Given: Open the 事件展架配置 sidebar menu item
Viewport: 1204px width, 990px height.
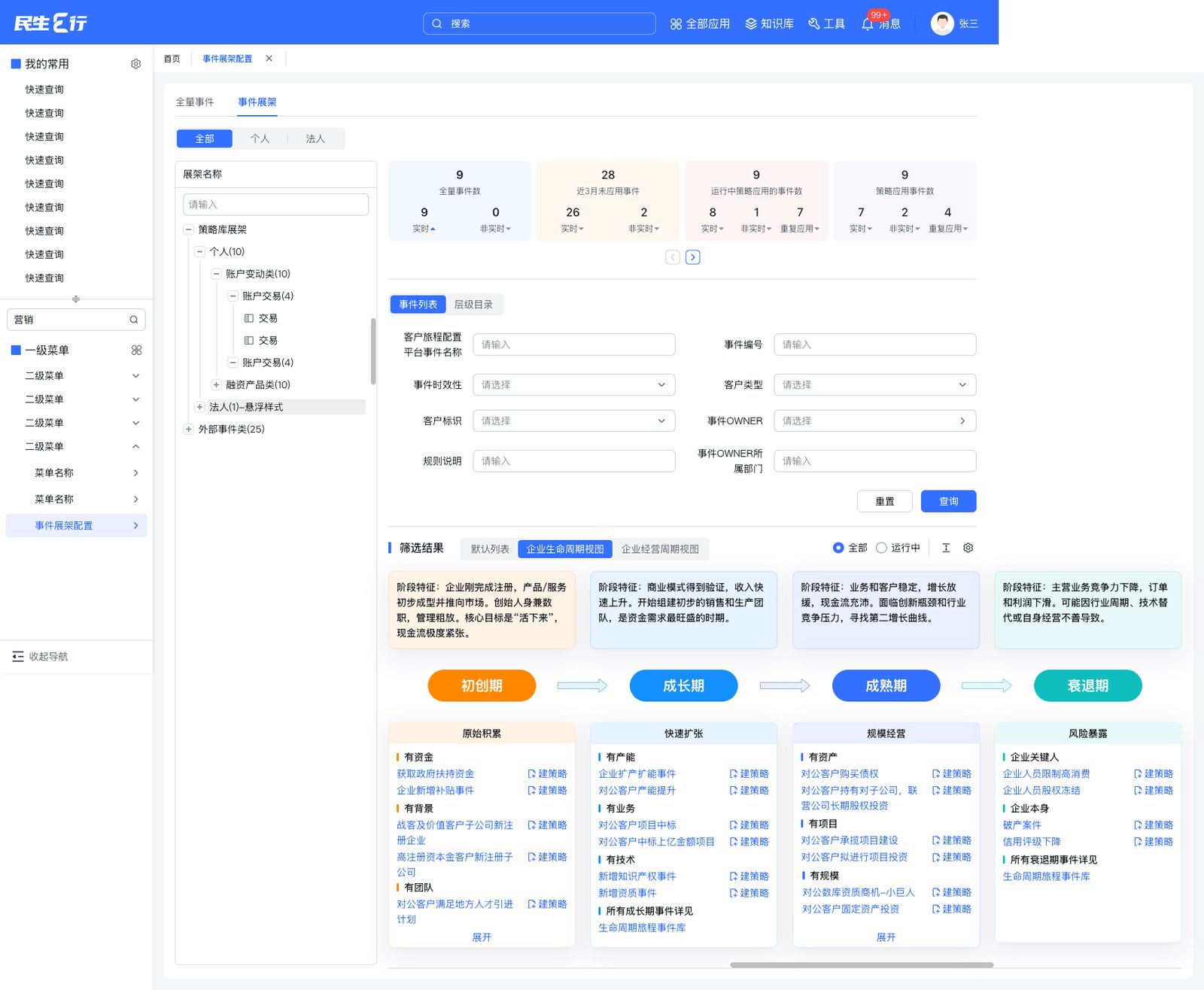Looking at the screenshot, I should click(76, 526).
